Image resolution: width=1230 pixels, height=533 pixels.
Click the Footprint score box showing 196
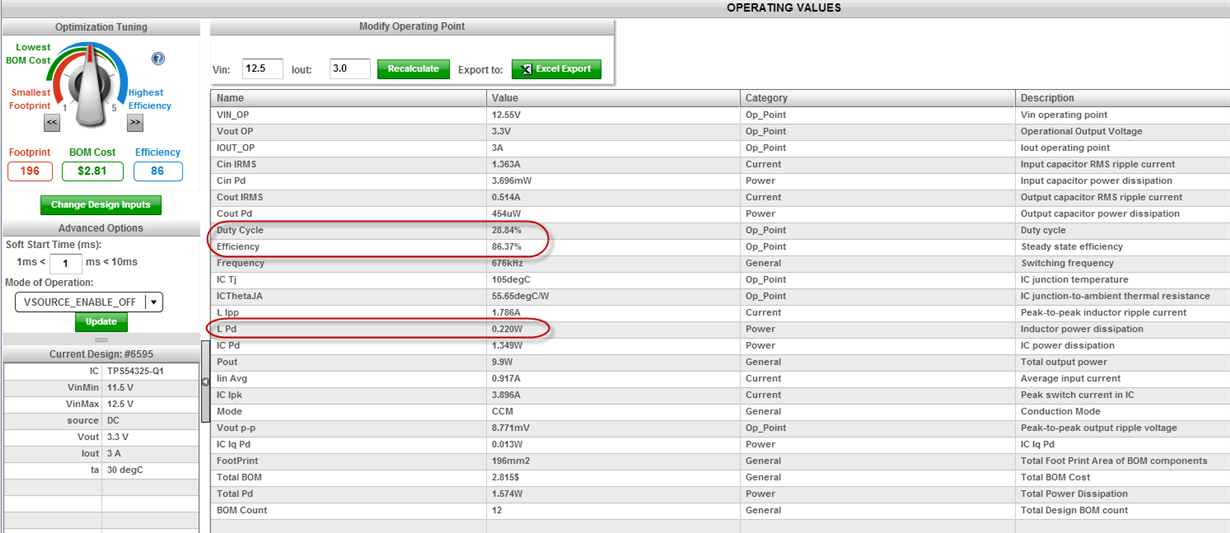(29, 171)
